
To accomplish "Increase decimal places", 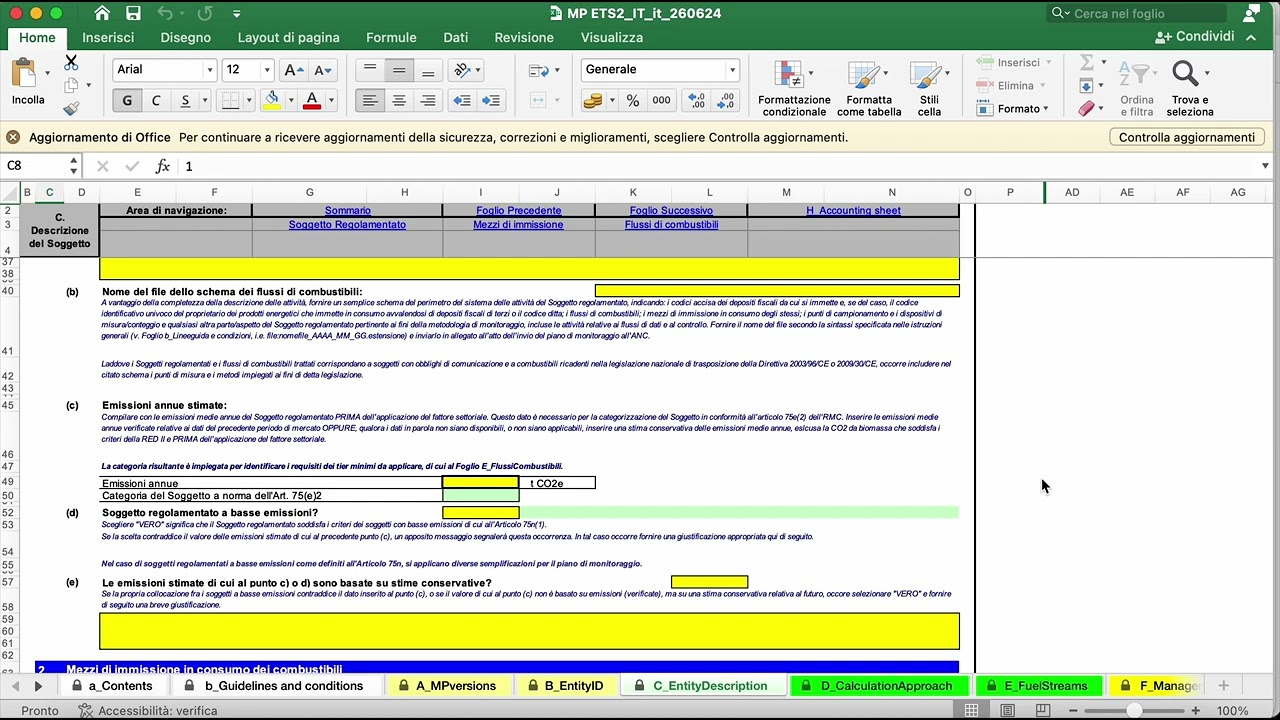I will click(697, 101).
